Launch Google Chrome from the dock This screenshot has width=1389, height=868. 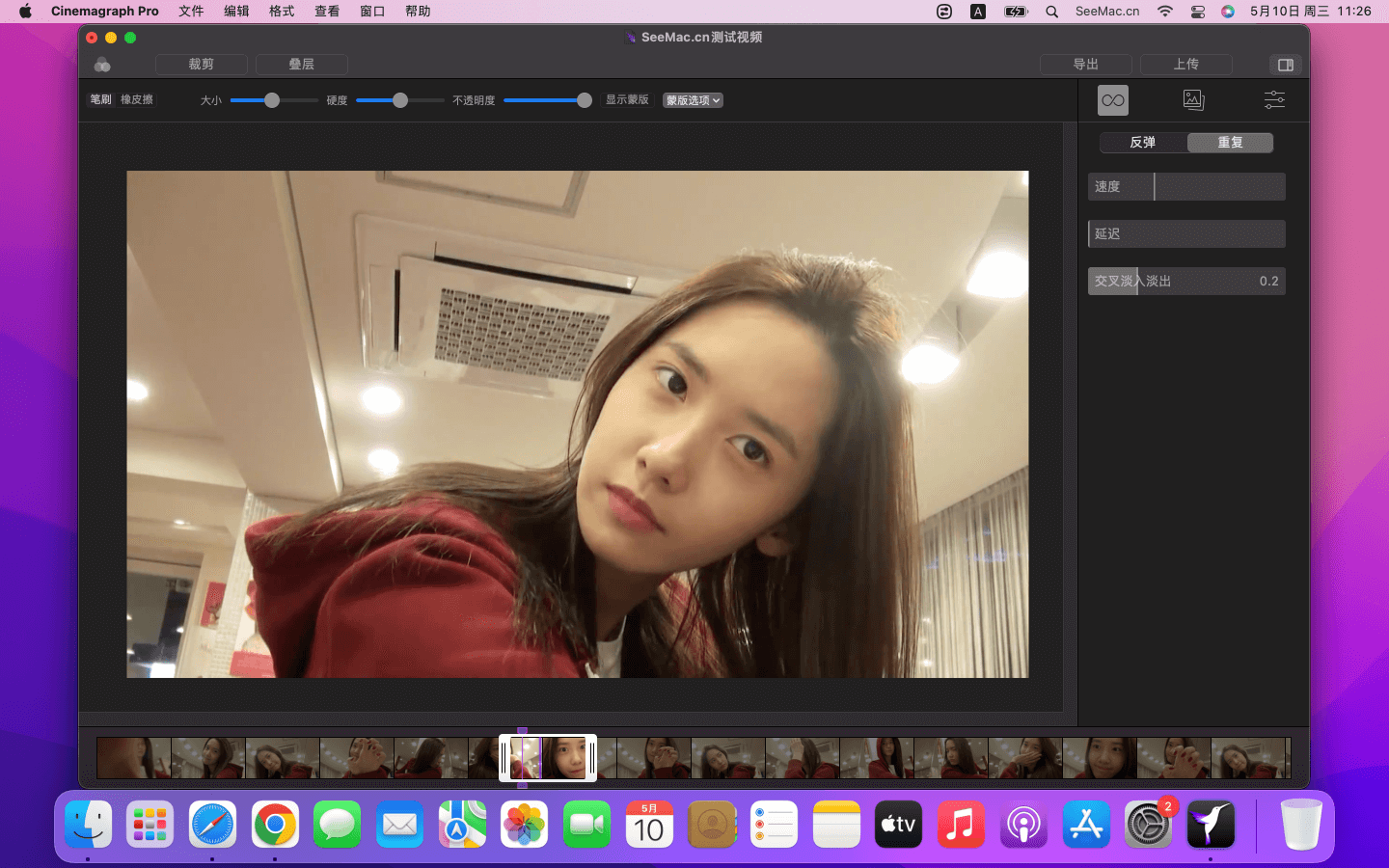click(x=275, y=825)
